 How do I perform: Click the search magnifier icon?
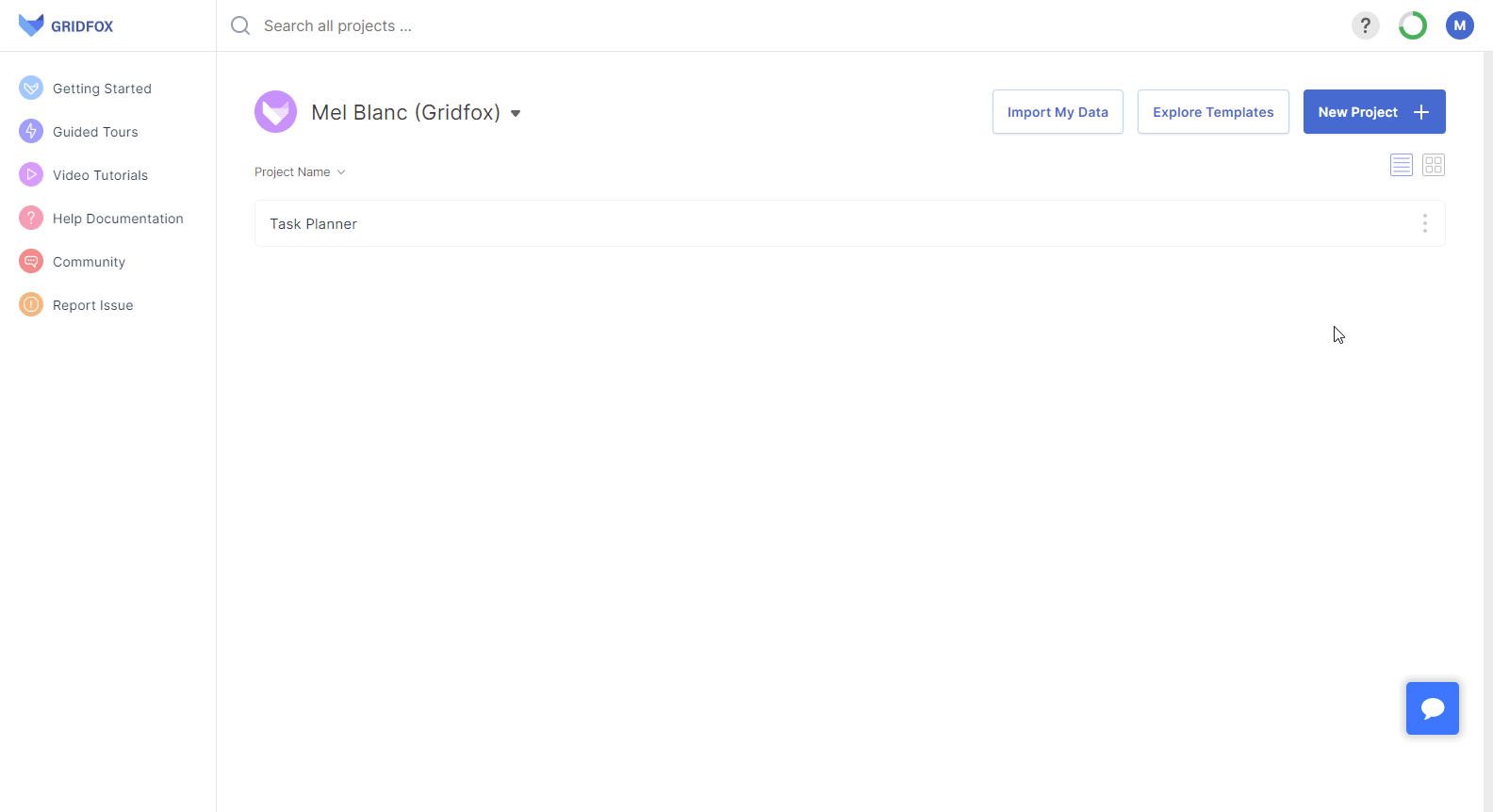click(240, 25)
